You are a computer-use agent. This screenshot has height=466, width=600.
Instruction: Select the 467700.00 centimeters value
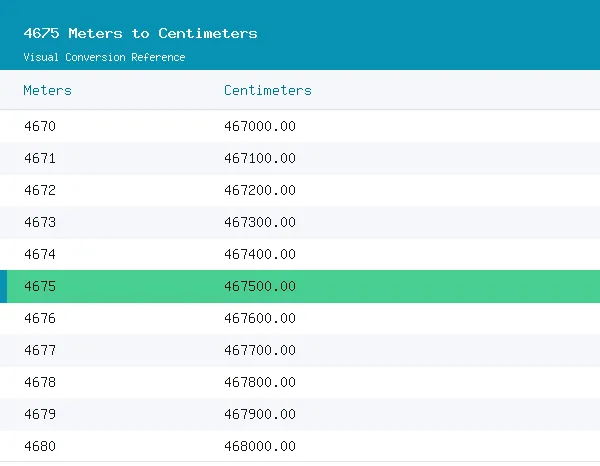click(260, 350)
